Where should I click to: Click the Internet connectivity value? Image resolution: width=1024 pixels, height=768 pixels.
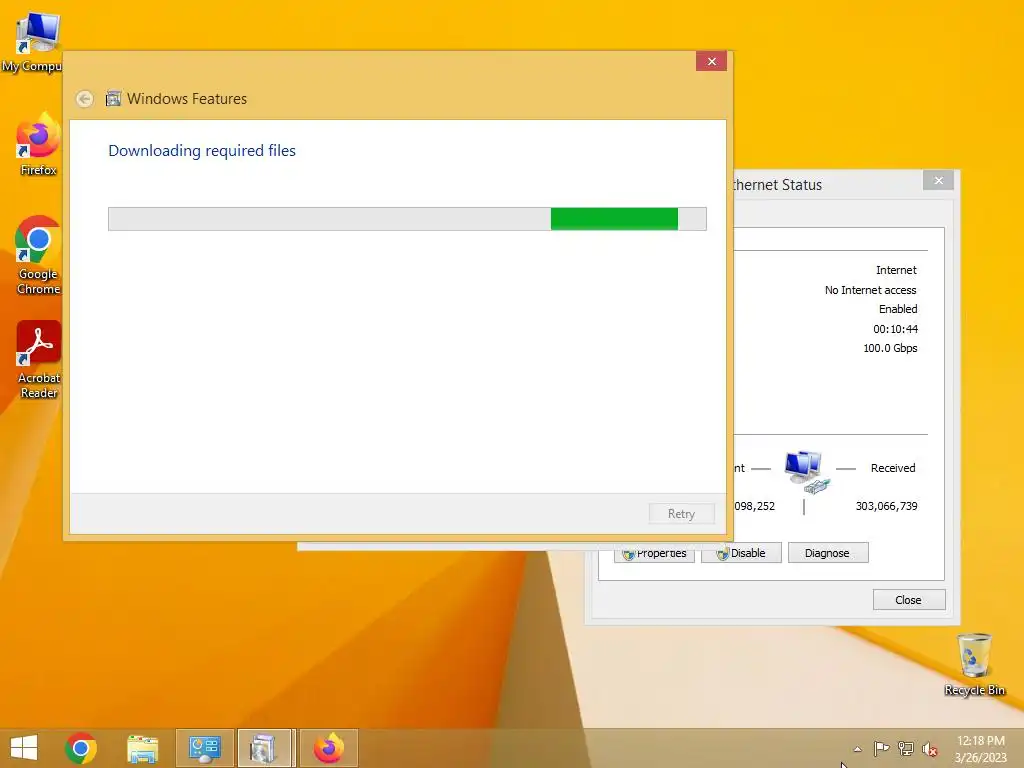click(x=896, y=270)
